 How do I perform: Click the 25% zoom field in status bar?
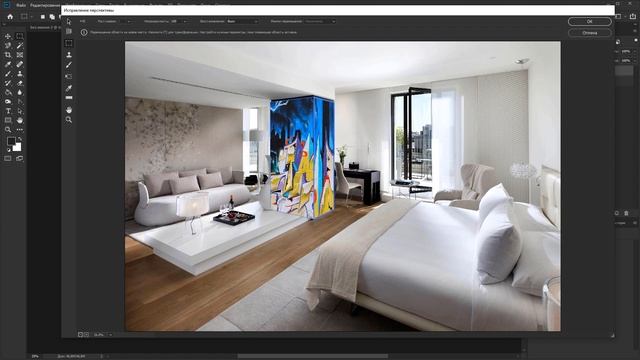[x=35, y=356]
